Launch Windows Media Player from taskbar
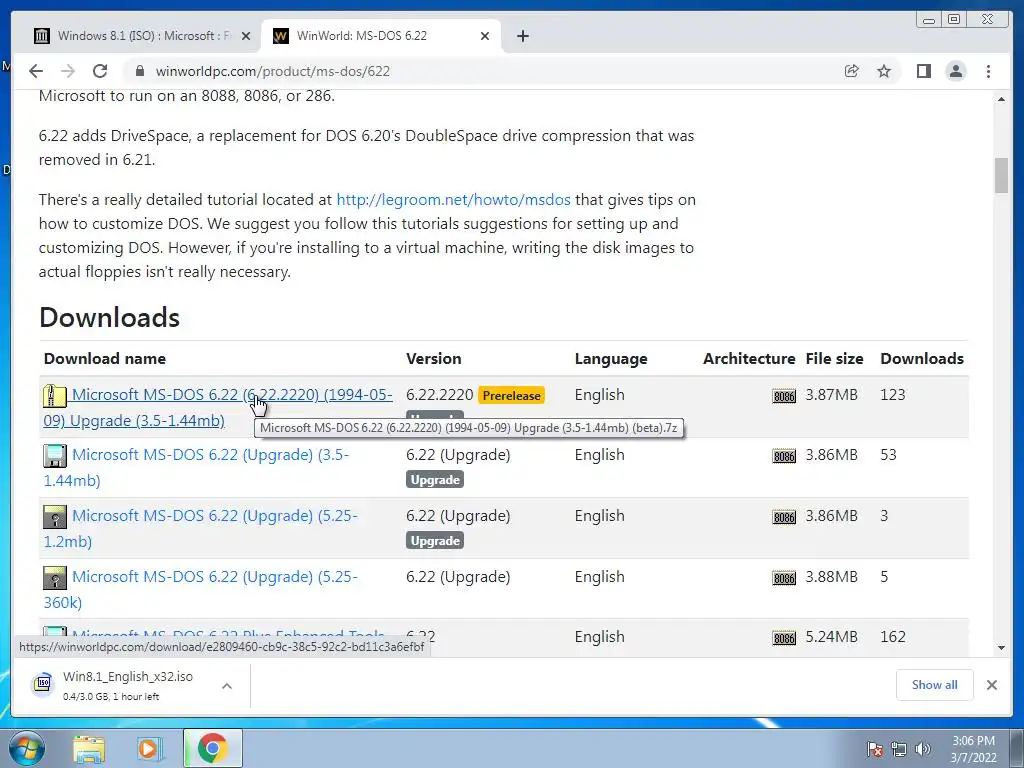 pyautogui.click(x=149, y=748)
